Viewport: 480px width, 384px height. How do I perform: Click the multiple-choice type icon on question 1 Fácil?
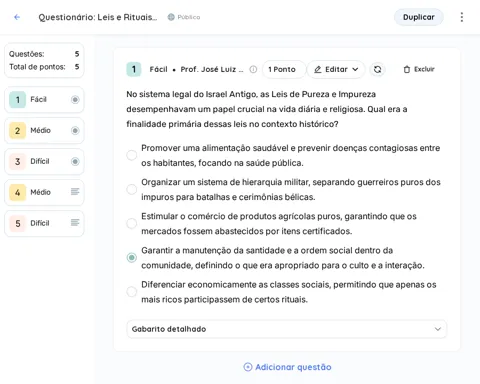75,99
